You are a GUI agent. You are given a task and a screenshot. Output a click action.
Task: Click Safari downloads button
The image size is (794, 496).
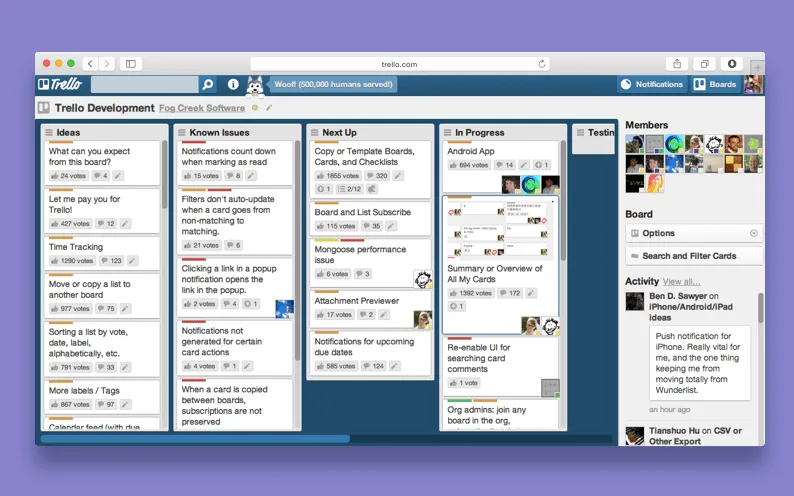tap(732, 64)
